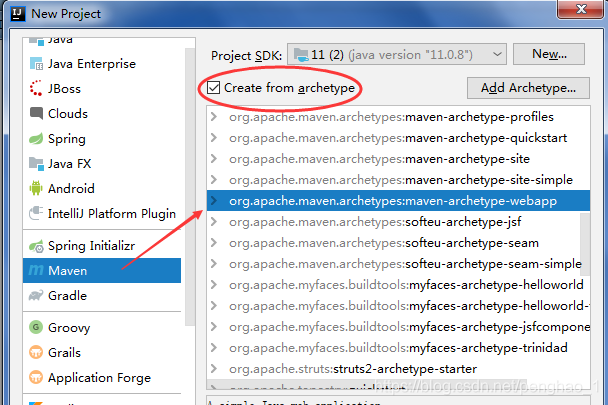Image resolution: width=608 pixels, height=405 pixels.
Task: Expand struts2-archetype-starter chevron
Action: pos(213,369)
